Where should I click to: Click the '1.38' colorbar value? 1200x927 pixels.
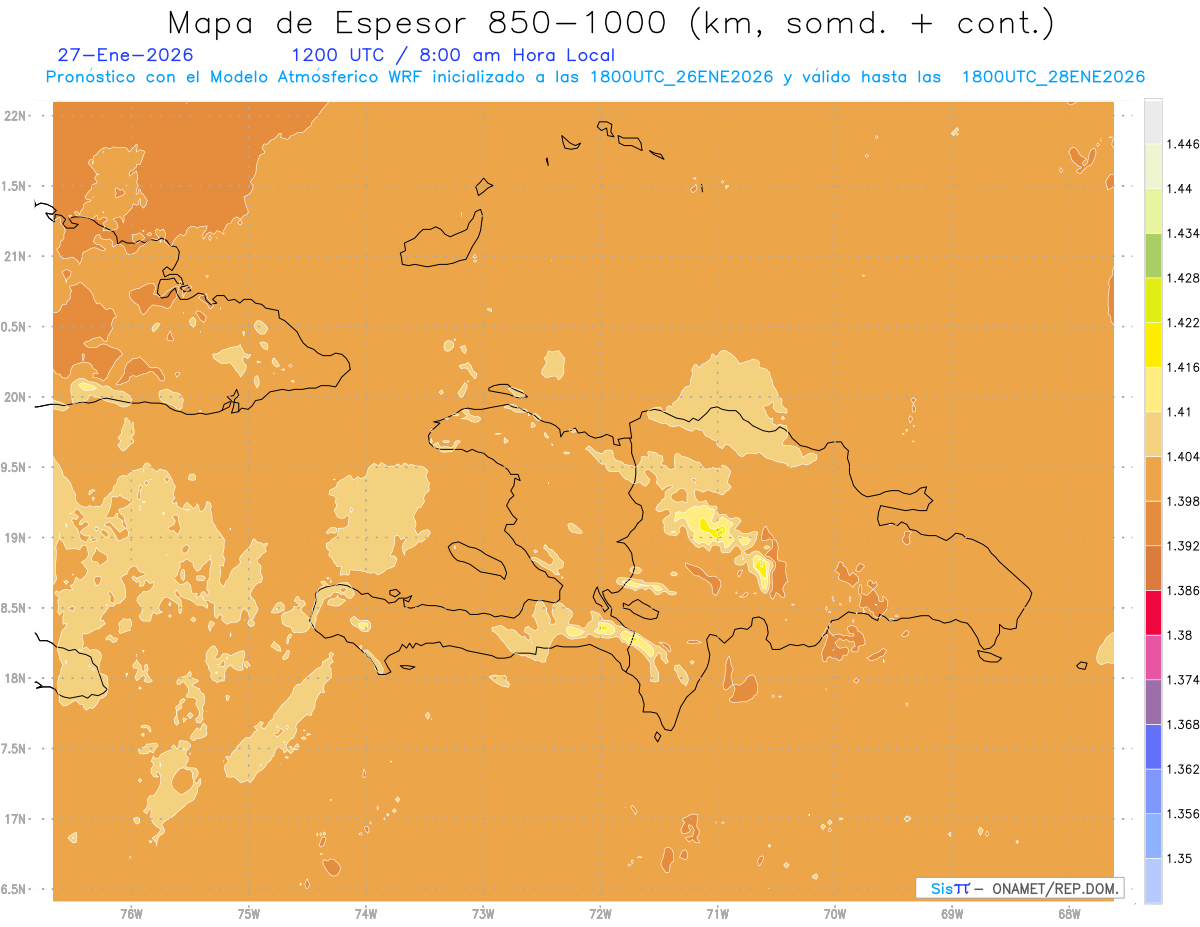point(1179,635)
